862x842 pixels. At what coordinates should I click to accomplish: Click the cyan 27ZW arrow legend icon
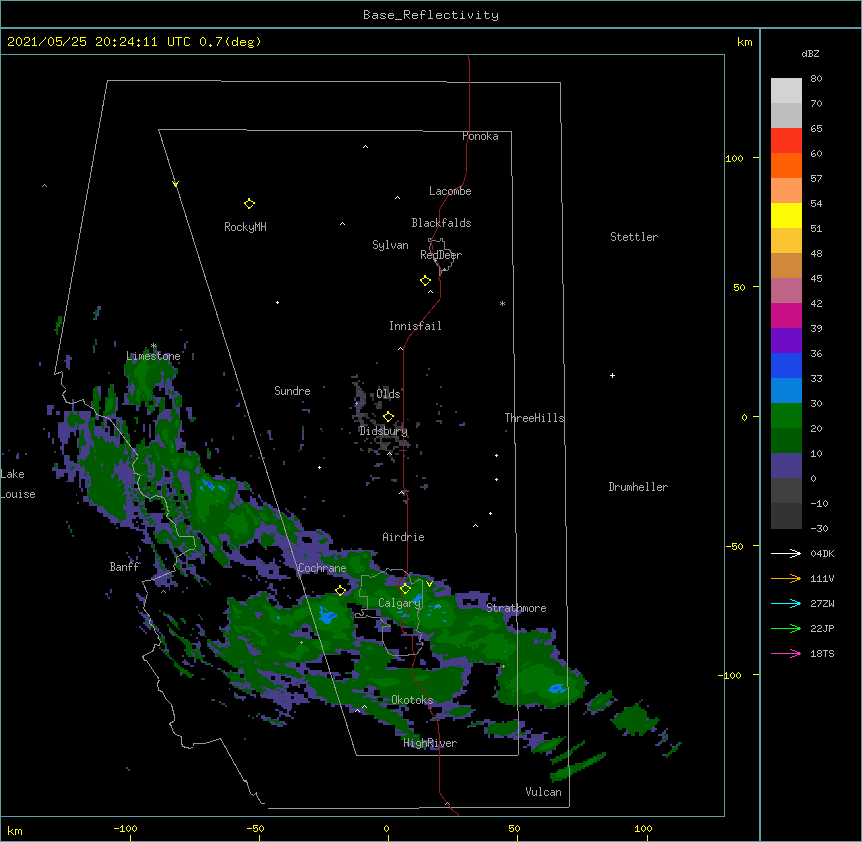[x=786, y=603]
